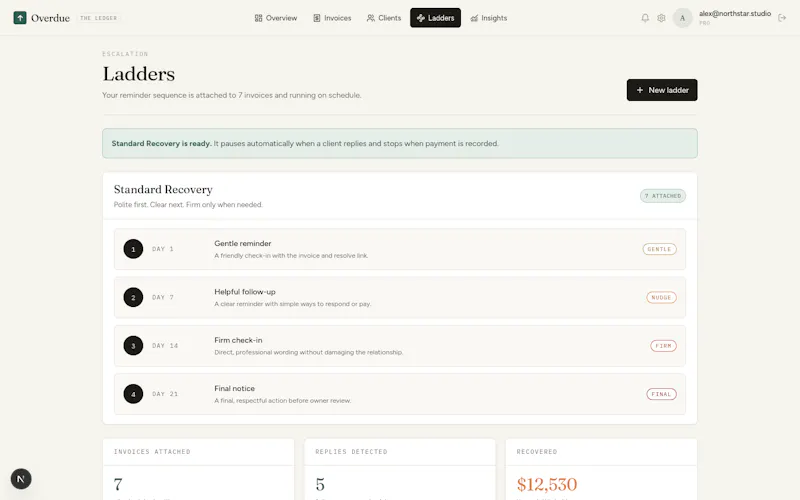Click the RECOVERED stat label
The image size is (800, 500).
pos(537,452)
